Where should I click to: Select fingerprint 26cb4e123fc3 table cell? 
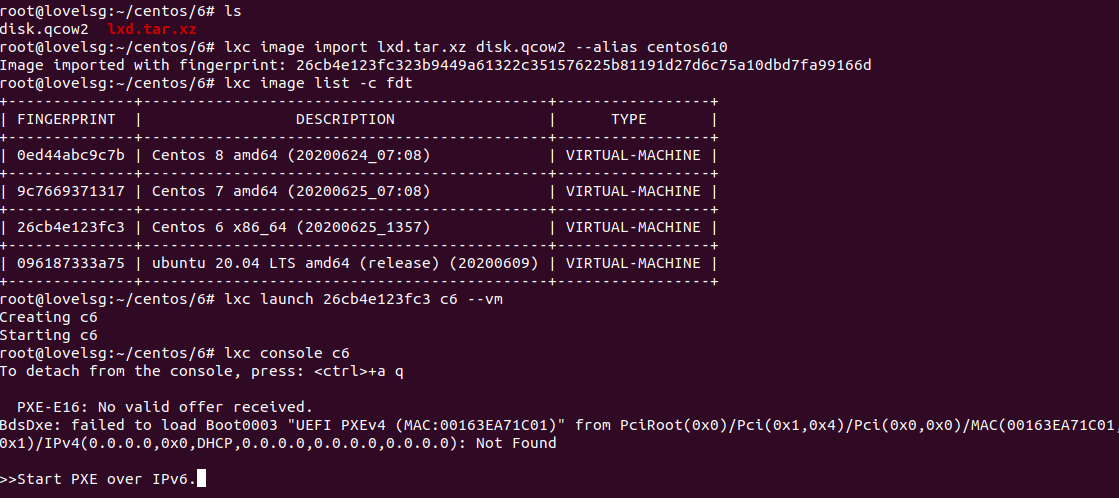pyautogui.click(x=71, y=227)
